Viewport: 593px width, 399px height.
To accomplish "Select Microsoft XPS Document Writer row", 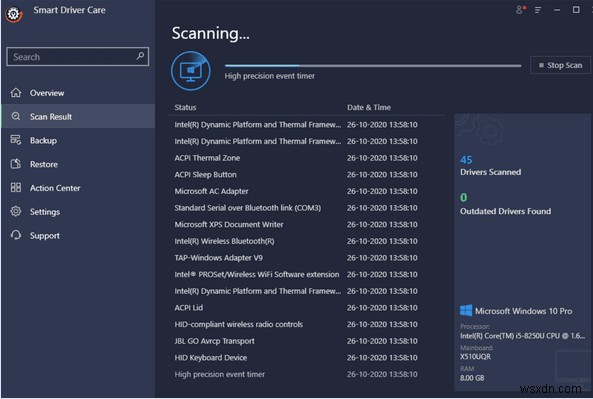I will pos(306,224).
